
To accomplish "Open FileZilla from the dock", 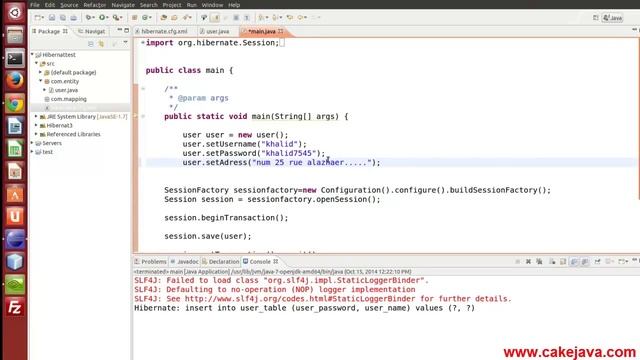I will (15, 307).
